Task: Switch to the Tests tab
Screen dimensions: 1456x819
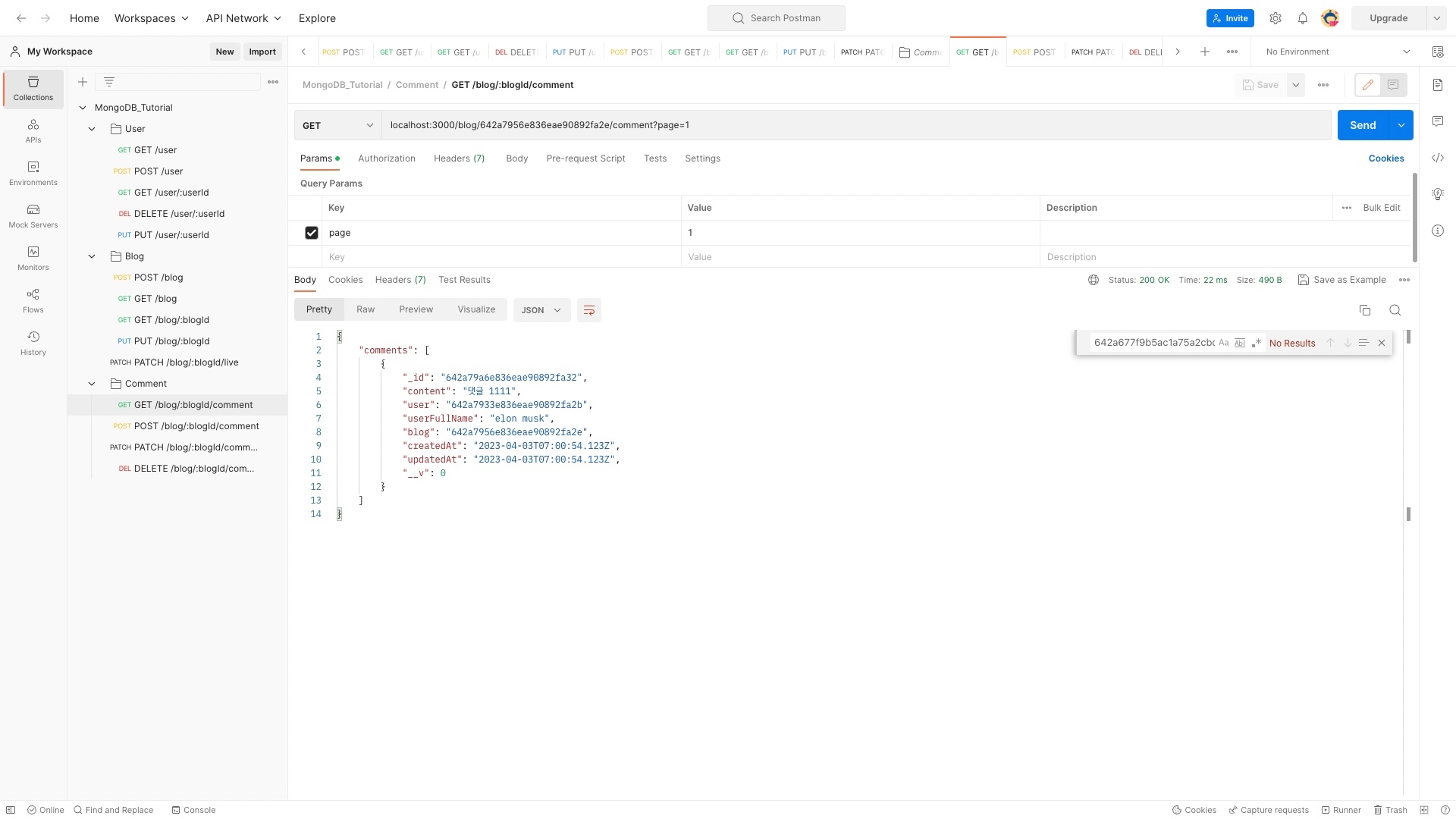Action: [655, 158]
